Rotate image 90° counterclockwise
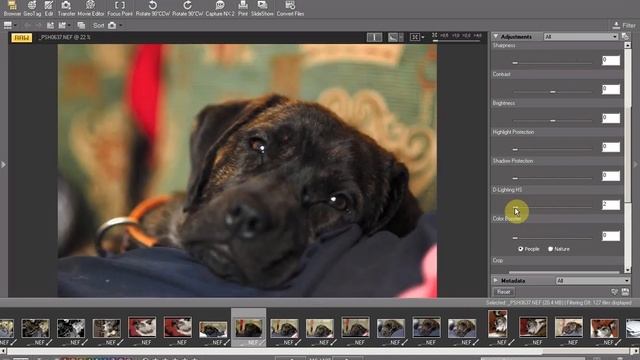640x360 pixels. tap(152, 8)
